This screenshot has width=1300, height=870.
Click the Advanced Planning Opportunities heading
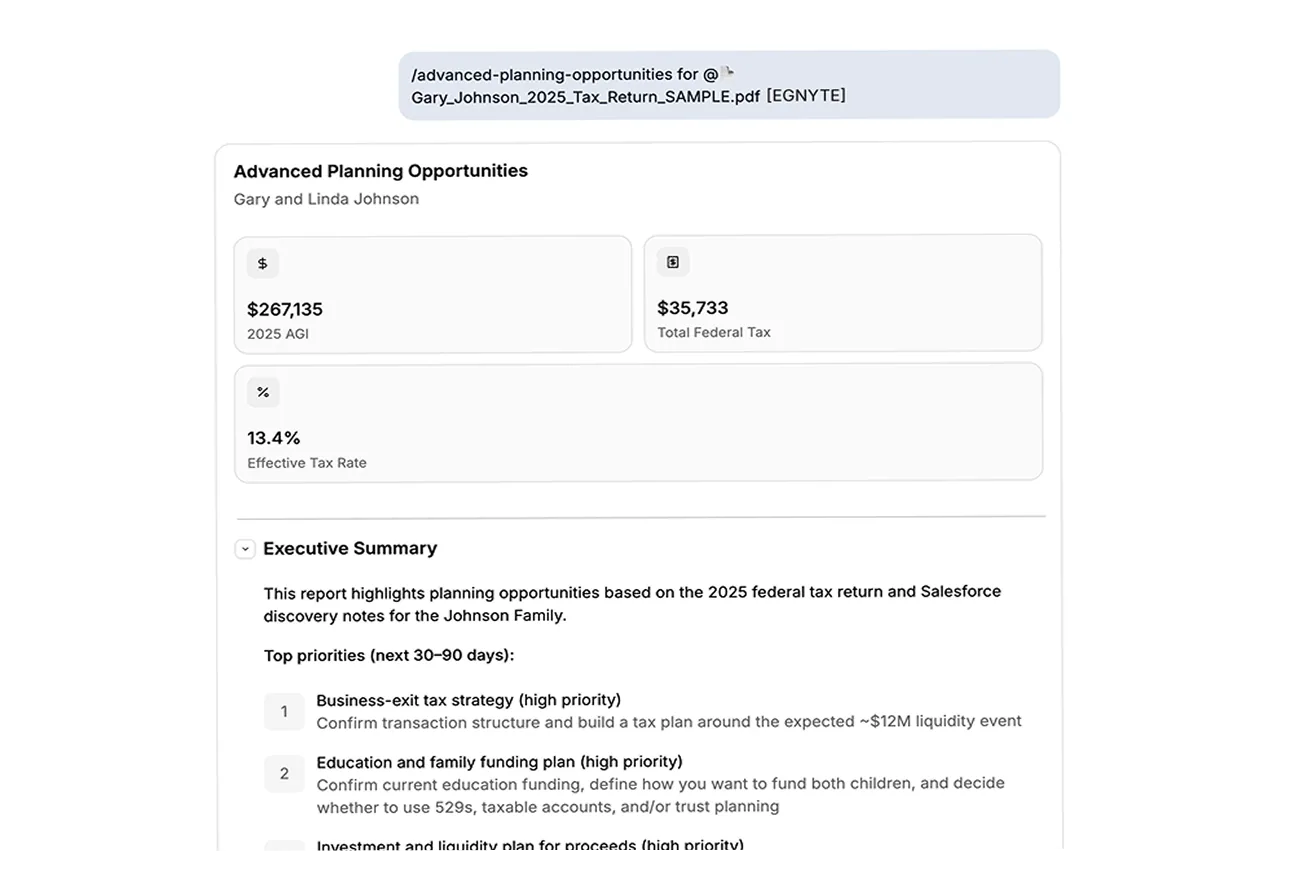click(x=381, y=171)
